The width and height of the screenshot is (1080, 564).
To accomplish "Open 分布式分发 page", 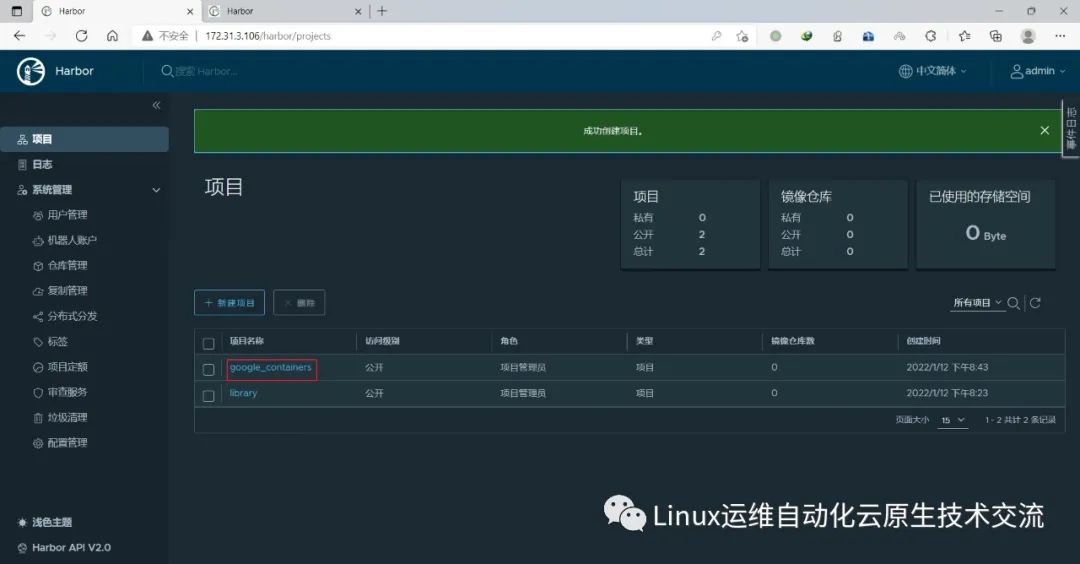I will [x=72, y=316].
